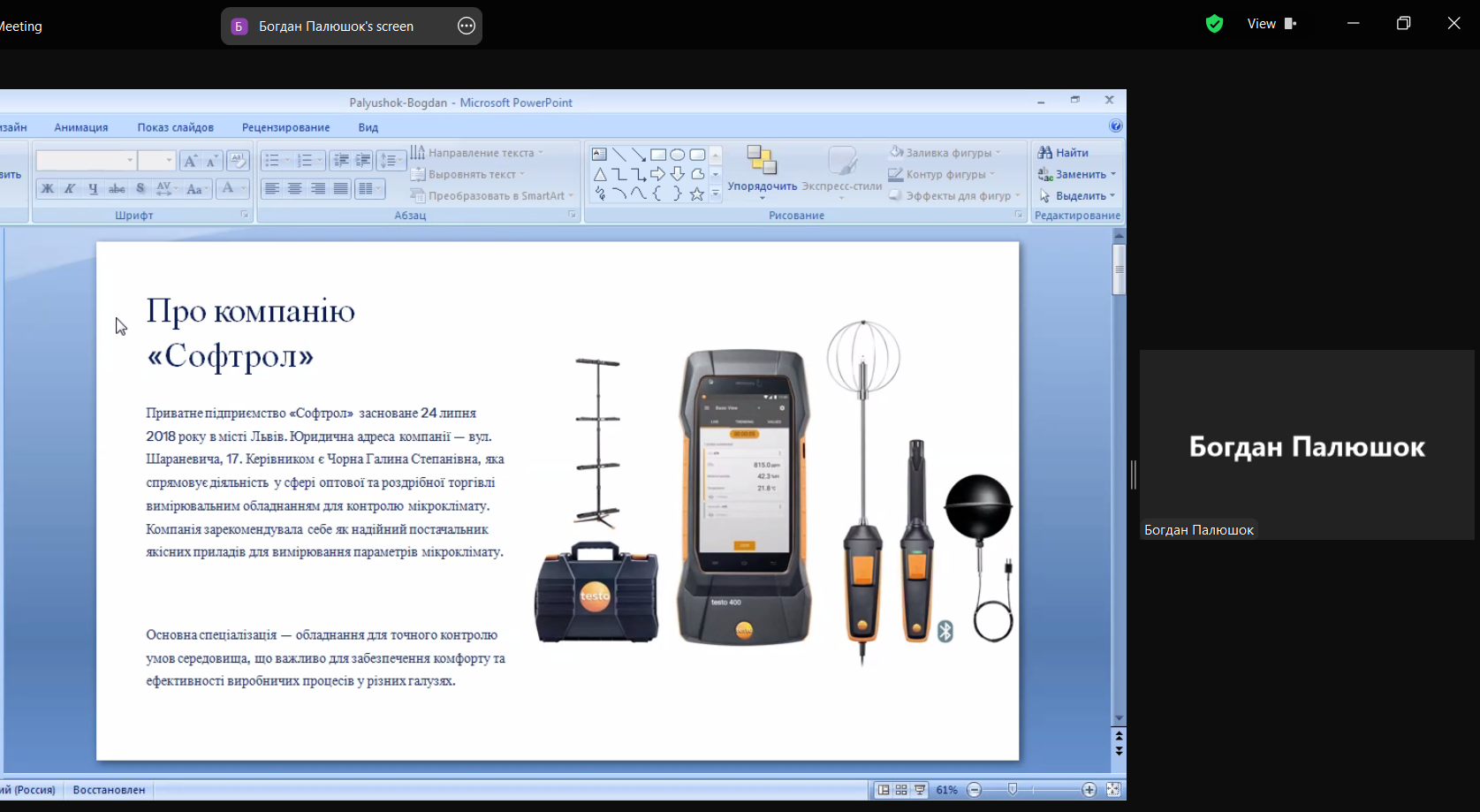
Task: Align text to the left
Action: (x=272, y=188)
